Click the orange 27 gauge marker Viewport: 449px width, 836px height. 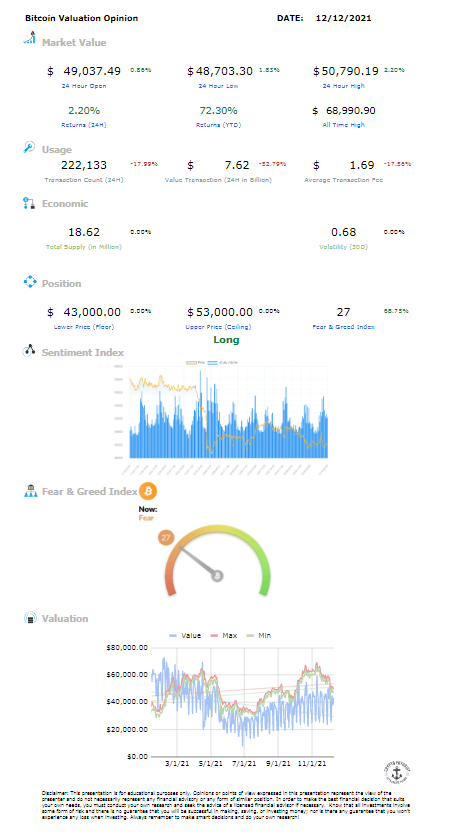tap(166, 537)
